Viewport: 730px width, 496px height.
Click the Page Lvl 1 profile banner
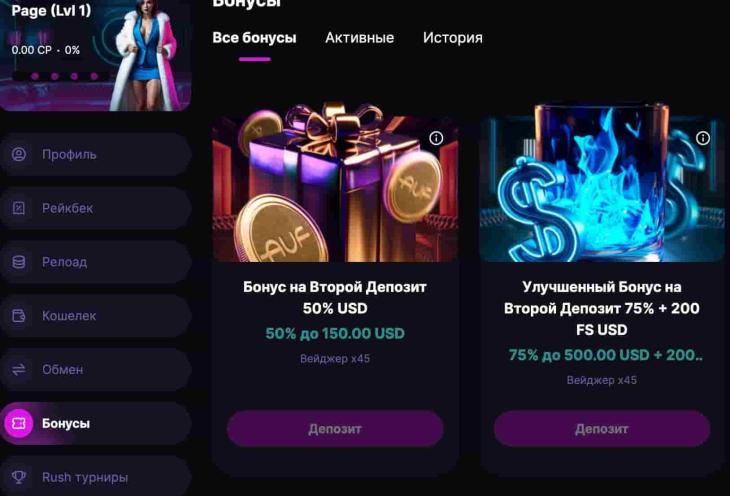click(95, 55)
